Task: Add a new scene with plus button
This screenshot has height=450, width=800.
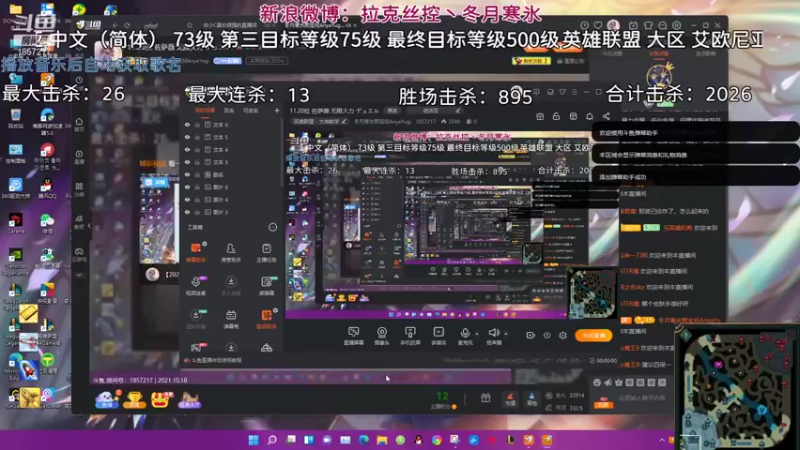Action: [277, 110]
